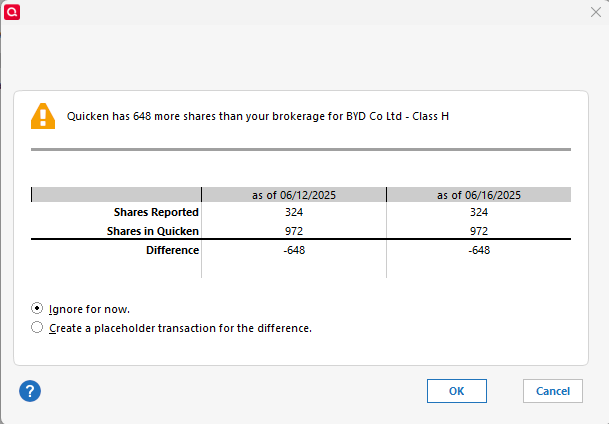
Task: Click the 972 value under 06/12/2025
Action: click(x=294, y=231)
